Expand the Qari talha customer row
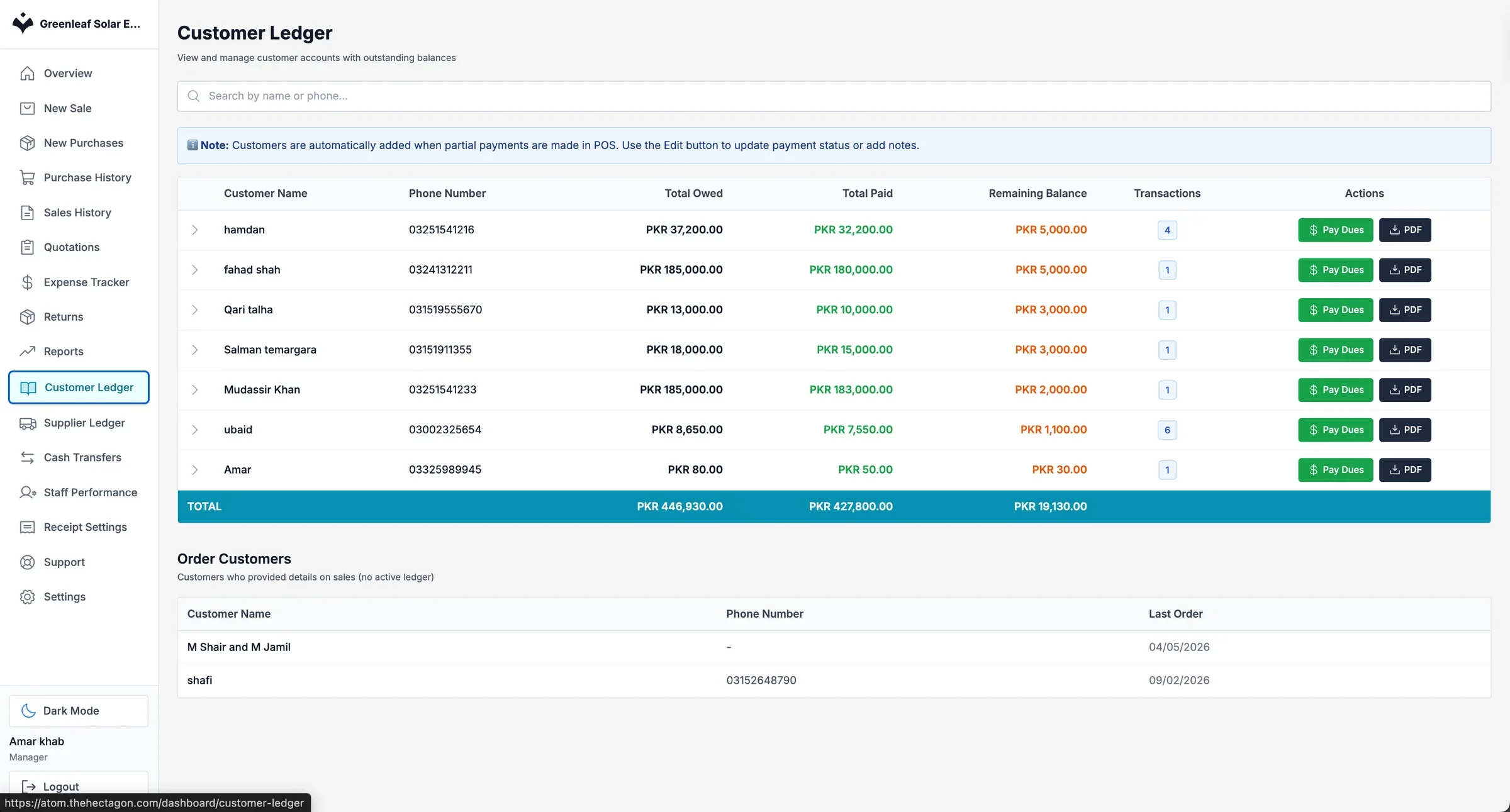Viewport: 1510px width, 812px height. [x=195, y=310]
